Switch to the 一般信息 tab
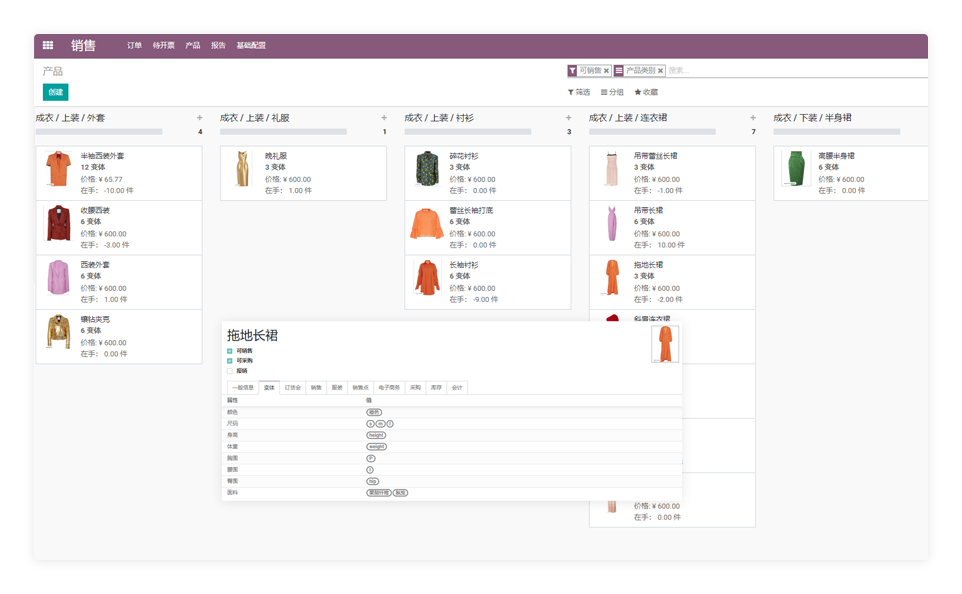 click(242, 387)
